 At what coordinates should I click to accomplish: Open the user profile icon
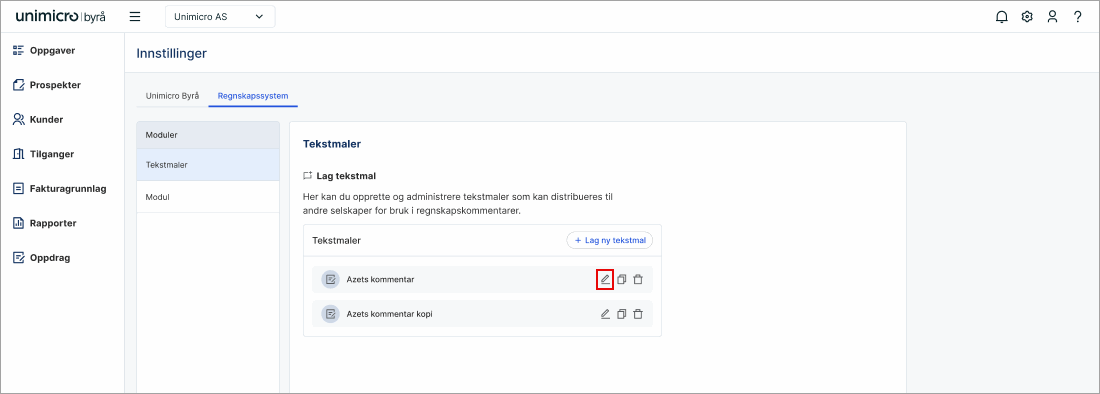click(1052, 17)
